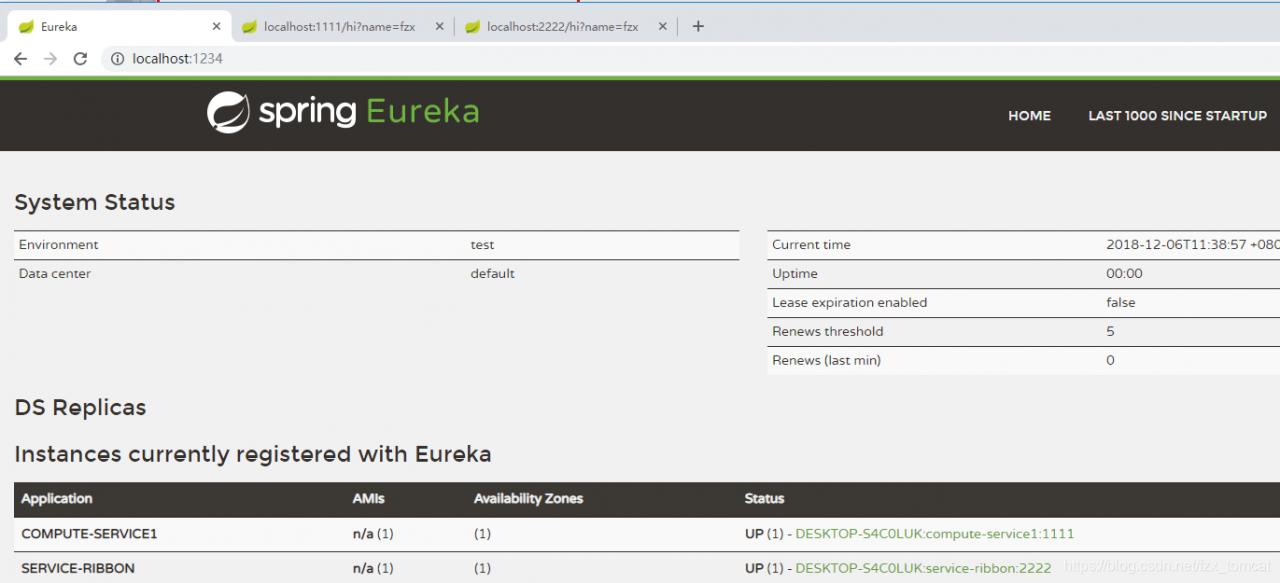Click the AMIs column header
Viewport: 1280px width, 583px height.
[x=368, y=498]
